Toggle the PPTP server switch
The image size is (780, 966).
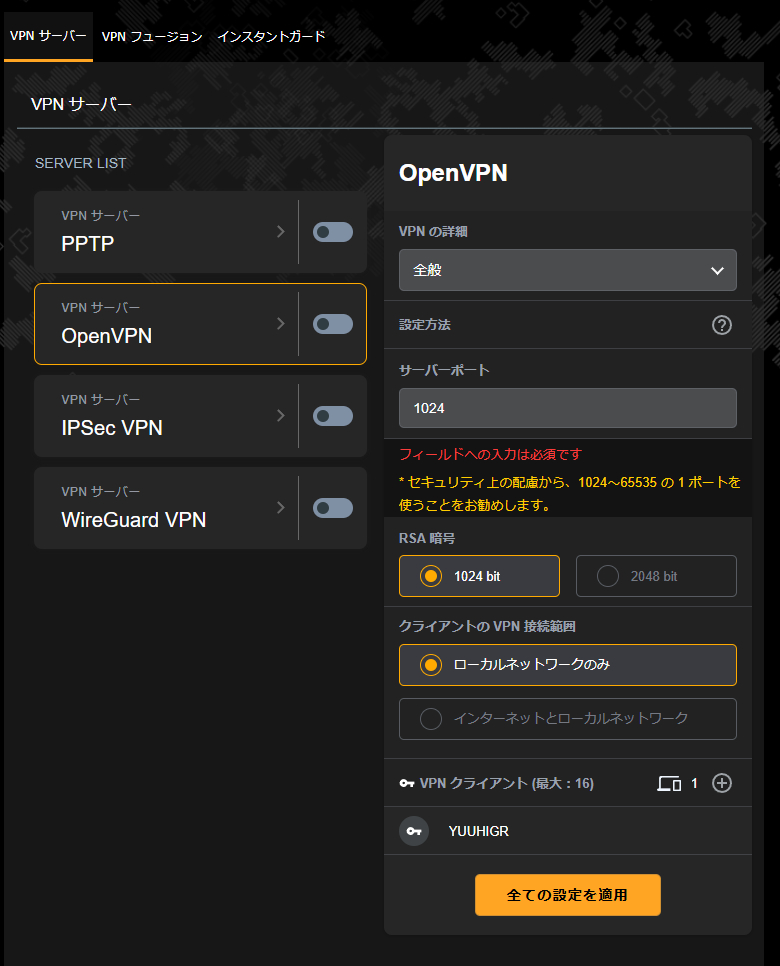point(332,232)
